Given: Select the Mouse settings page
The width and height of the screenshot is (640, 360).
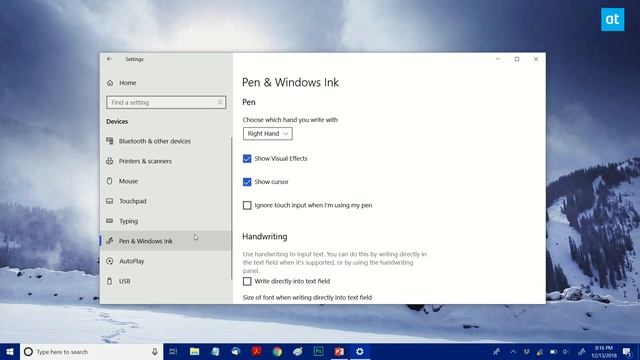Looking at the screenshot, I should 165,181.
